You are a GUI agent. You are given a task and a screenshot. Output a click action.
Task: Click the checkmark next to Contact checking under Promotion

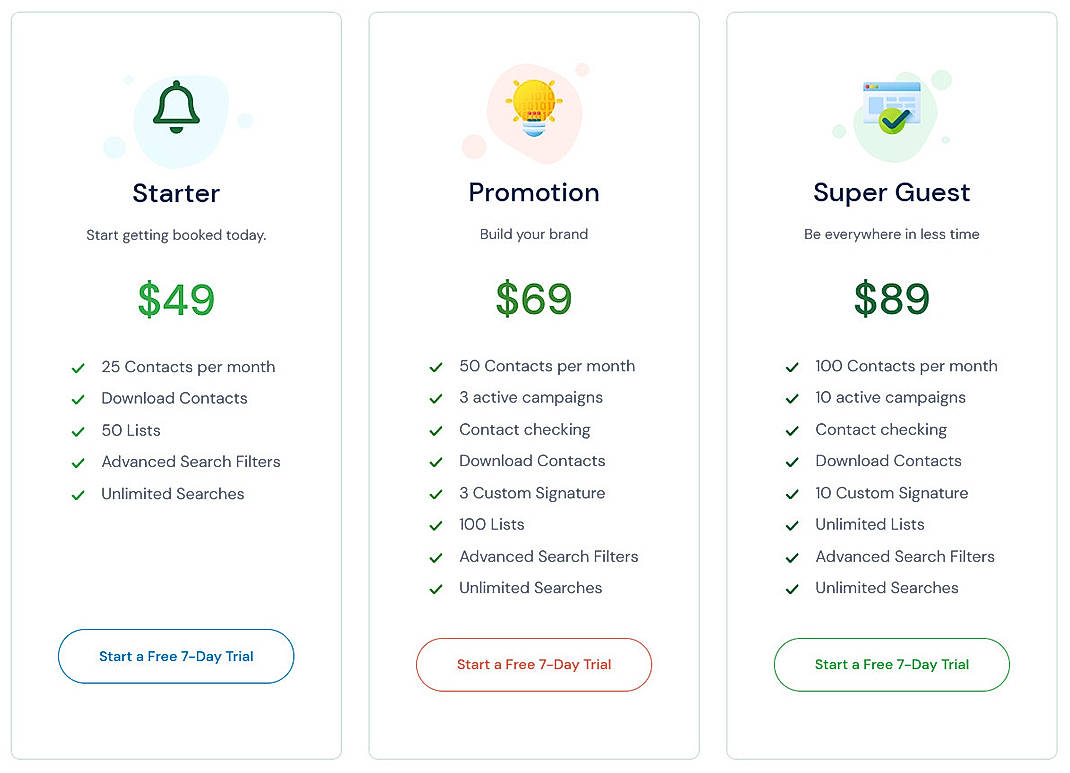click(436, 429)
